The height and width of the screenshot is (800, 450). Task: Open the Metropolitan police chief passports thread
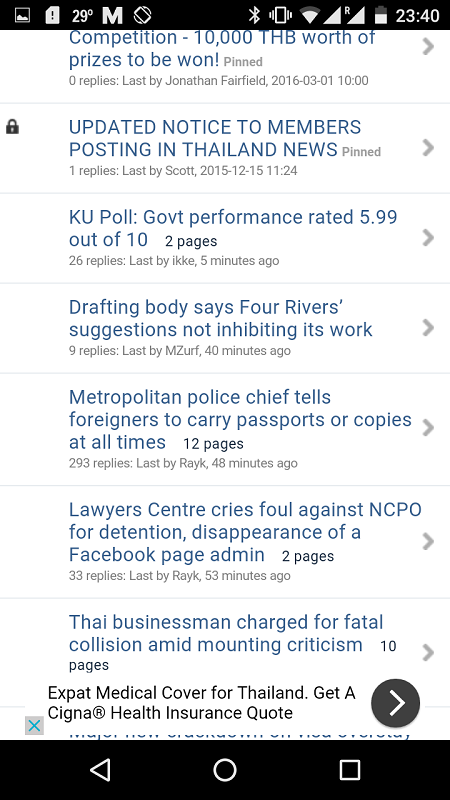240,419
